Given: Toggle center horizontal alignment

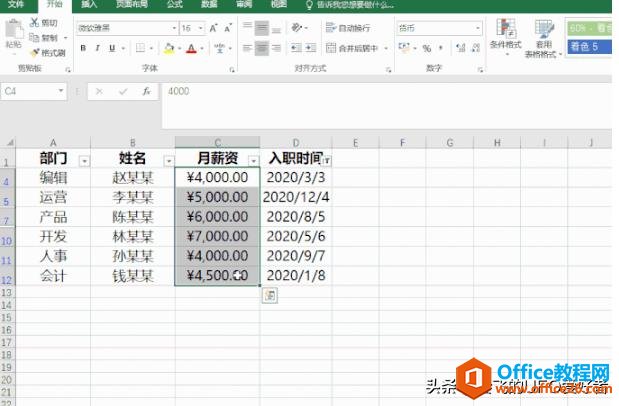Looking at the screenshot, I should [261, 48].
